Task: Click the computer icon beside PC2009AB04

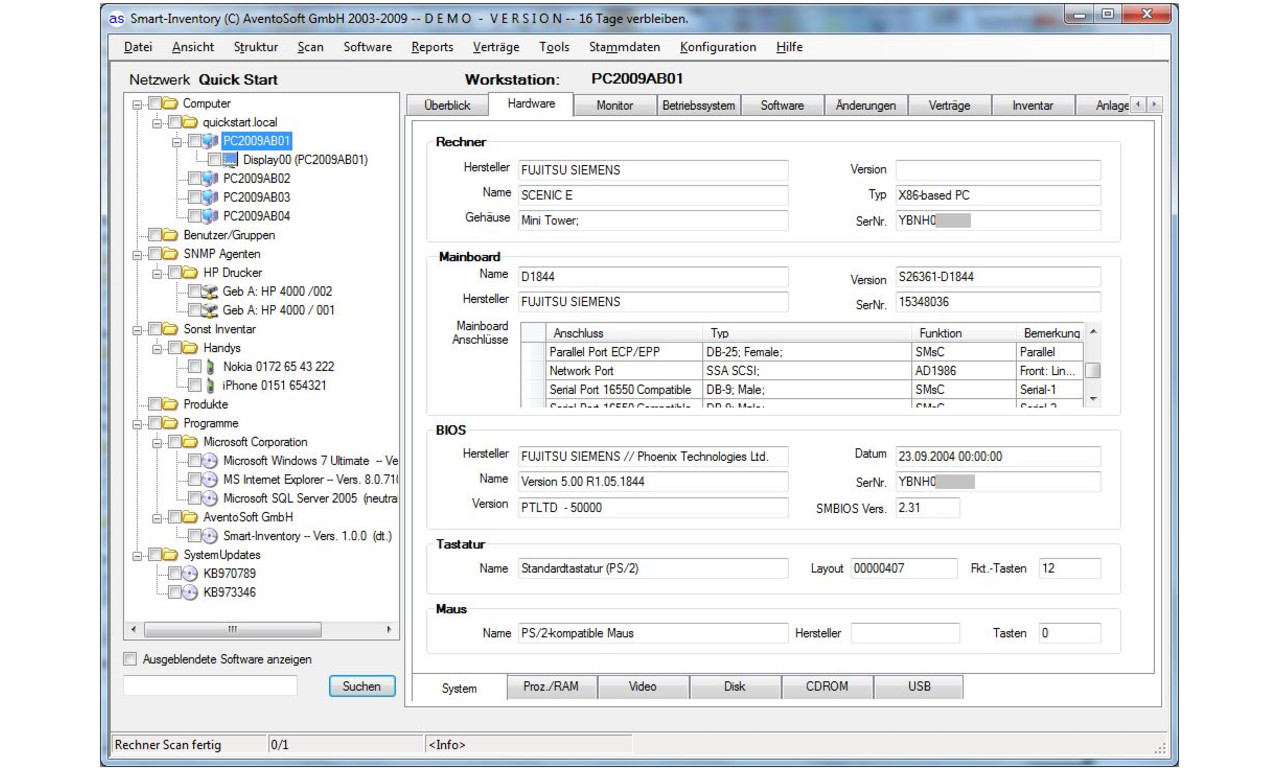Action: point(210,216)
